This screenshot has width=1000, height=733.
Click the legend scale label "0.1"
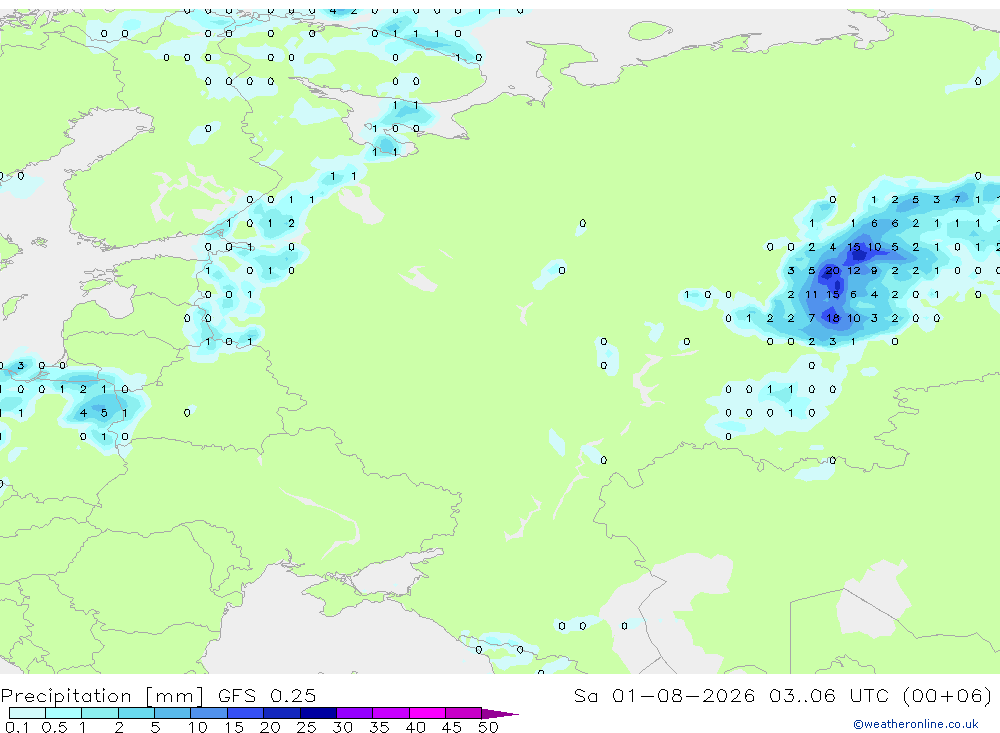[x=17, y=727]
